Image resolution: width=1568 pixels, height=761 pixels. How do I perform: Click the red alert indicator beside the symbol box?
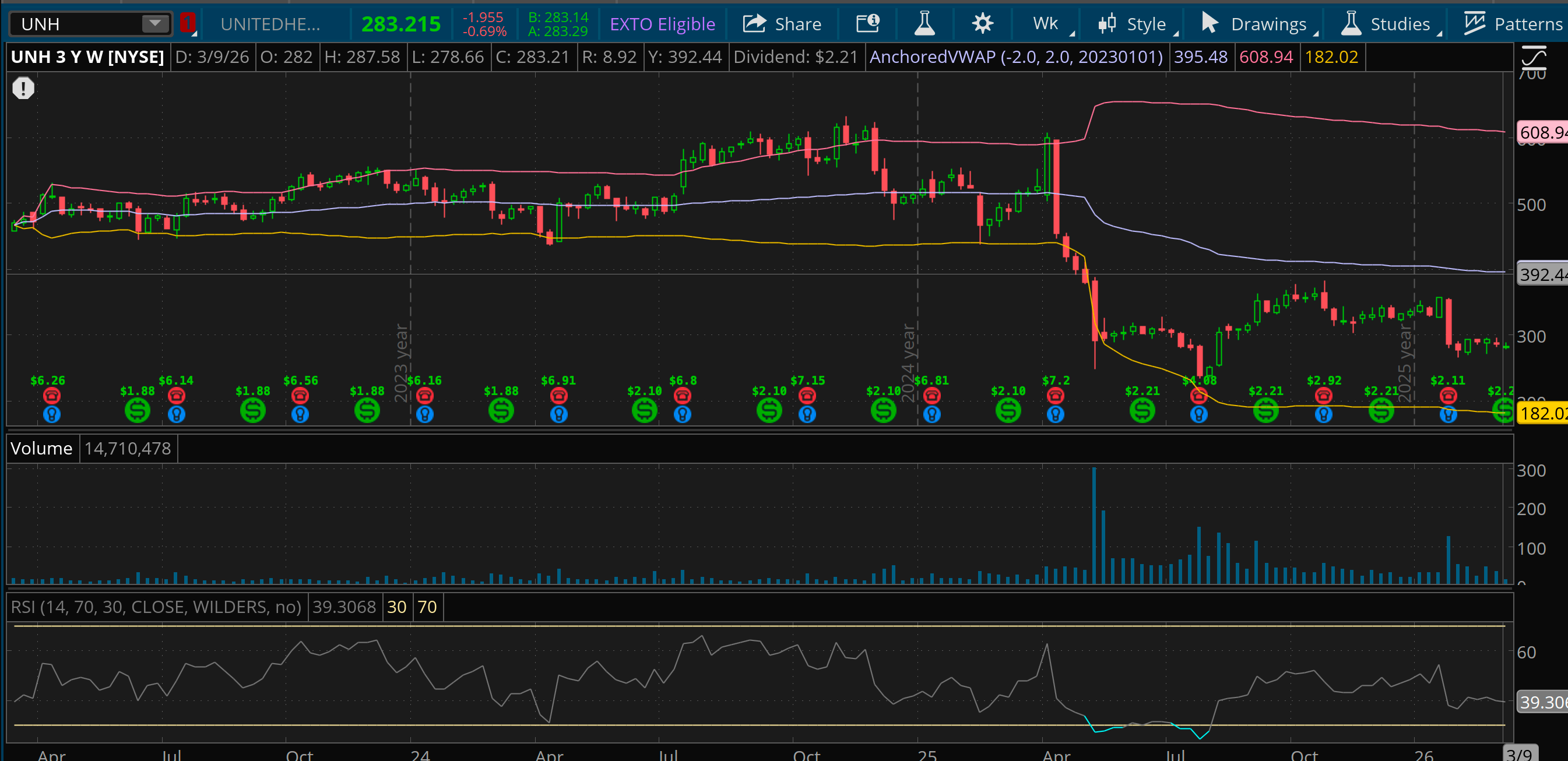click(x=188, y=24)
